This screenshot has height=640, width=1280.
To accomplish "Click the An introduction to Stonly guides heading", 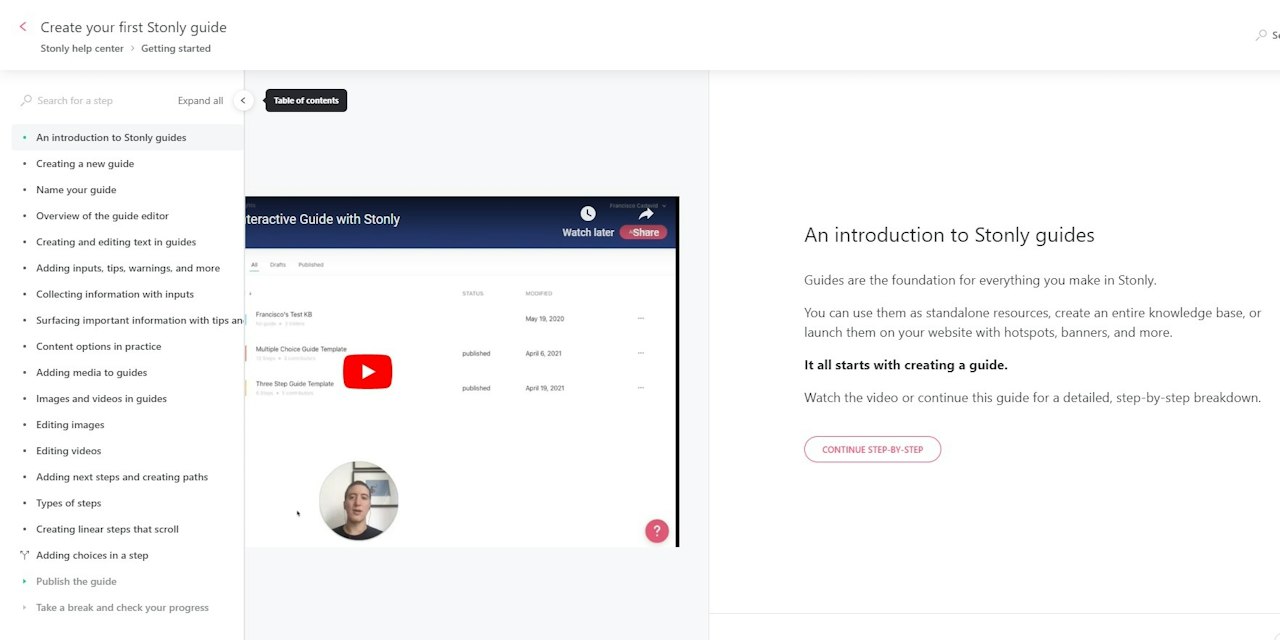I will coord(949,235).
